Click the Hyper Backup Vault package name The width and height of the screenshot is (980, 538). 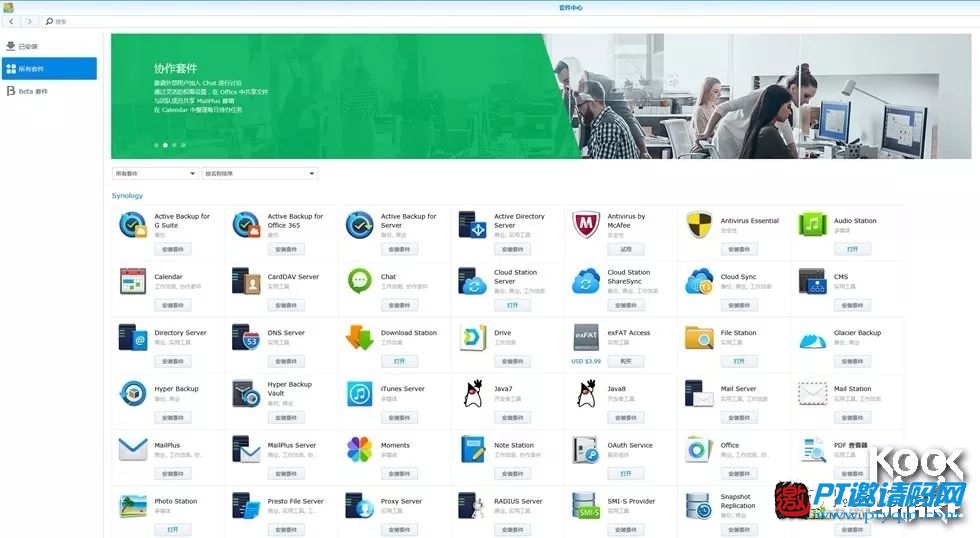click(289, 389)
